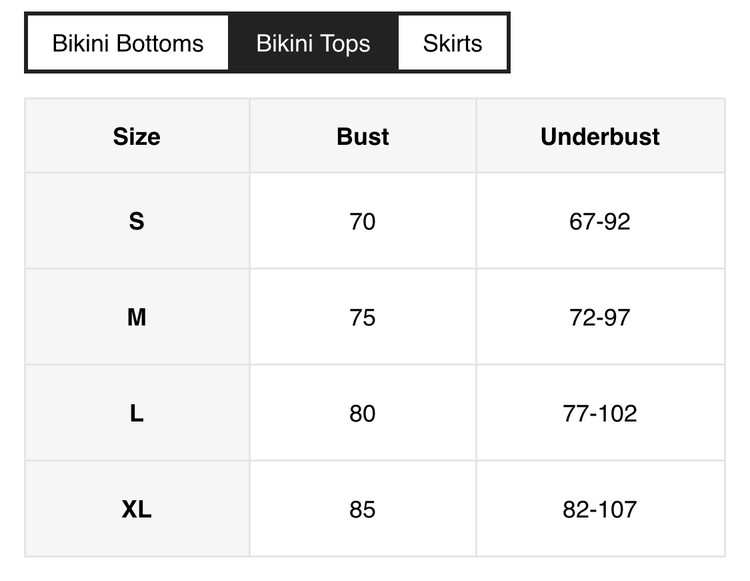Click the Bust column header

coord(363,137)
